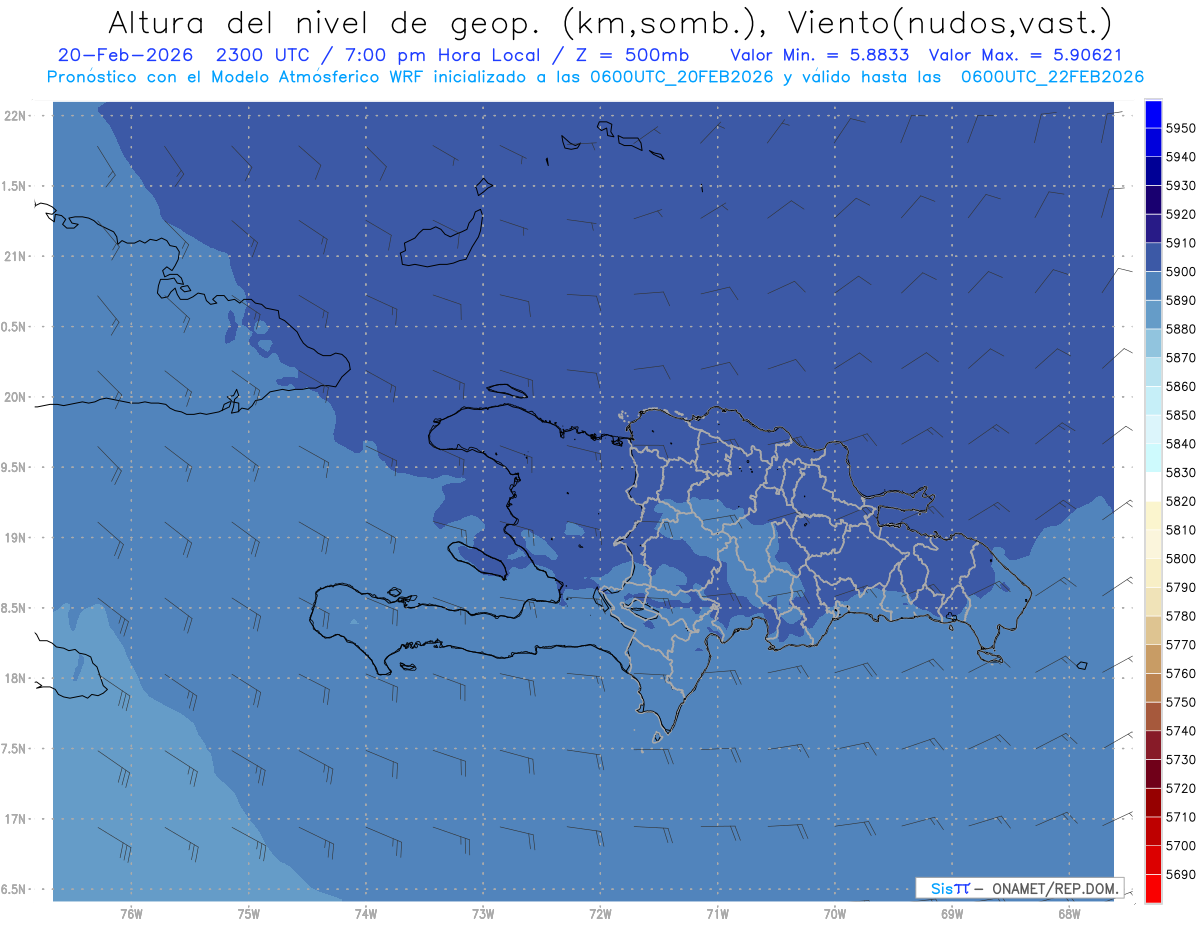Viewport: 1200px width, 927px height.
Task: Click the color swatch between 5900 and 5910
Action: pyautogui.click(x=1153, y=257)
